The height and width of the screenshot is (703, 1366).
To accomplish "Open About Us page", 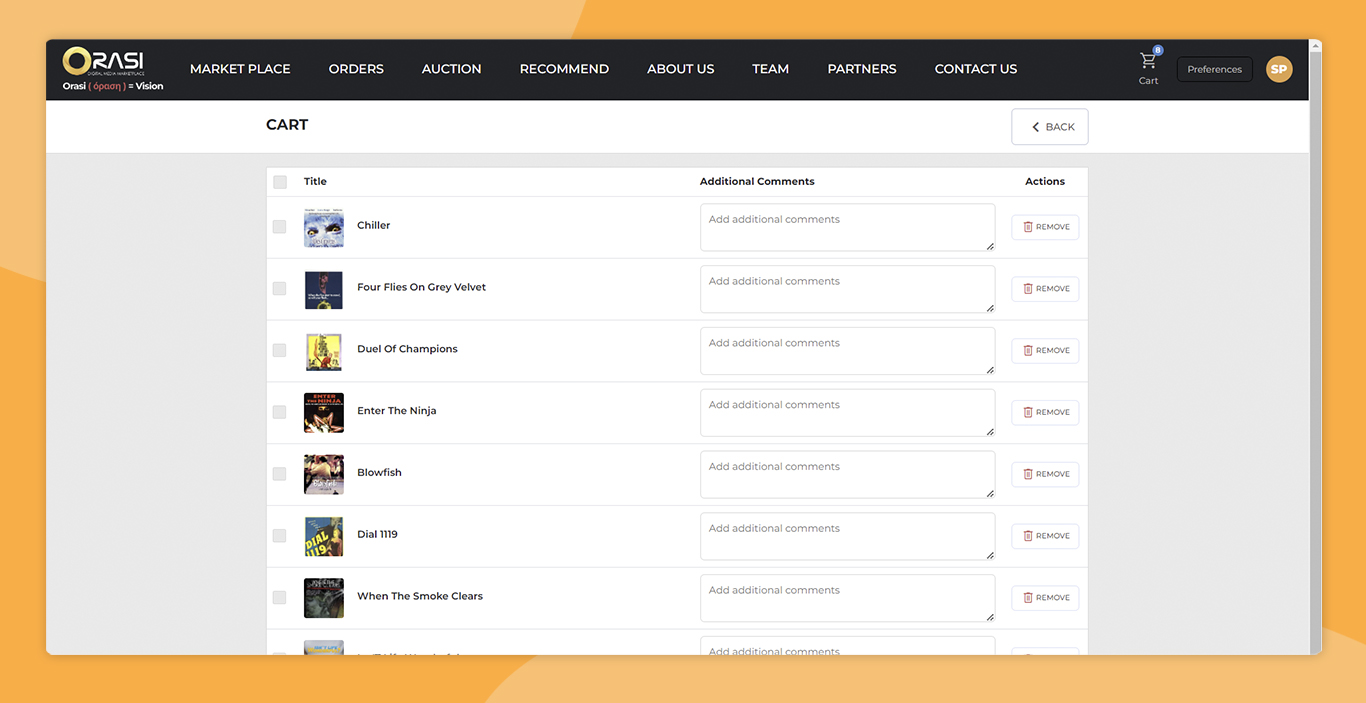I will [681, 69].
